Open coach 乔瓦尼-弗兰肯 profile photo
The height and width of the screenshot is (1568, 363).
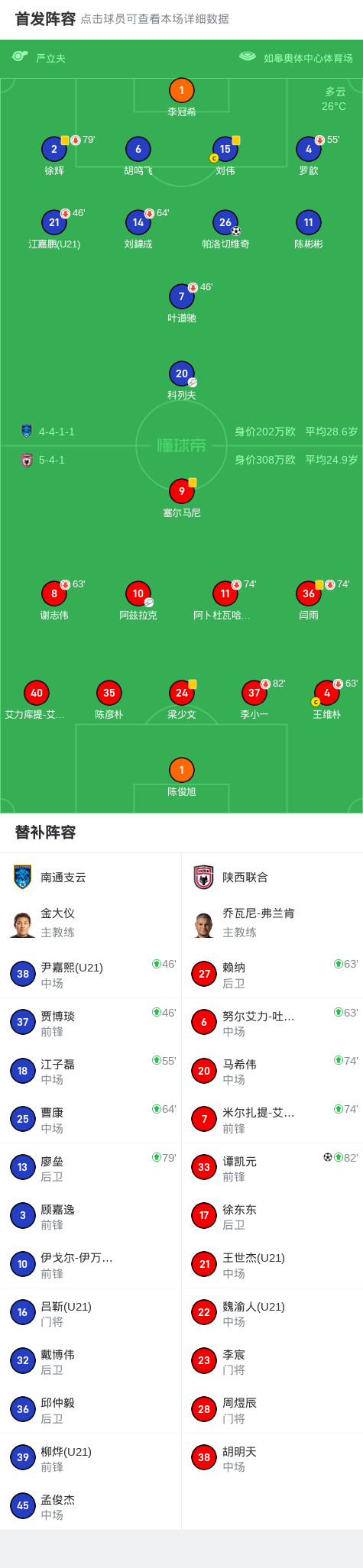coord(204,923)
